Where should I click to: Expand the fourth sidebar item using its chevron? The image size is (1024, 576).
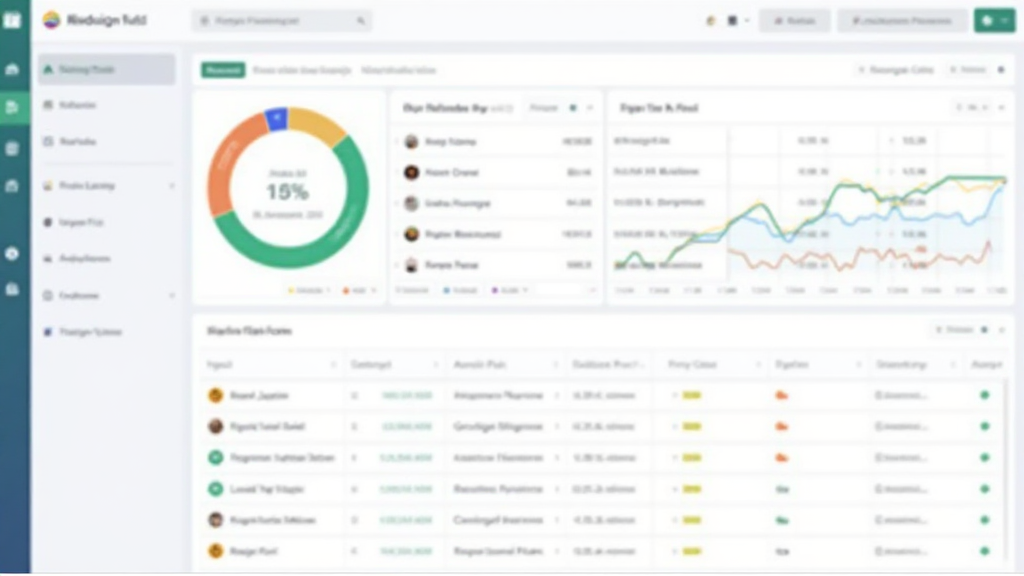(172, 186)
